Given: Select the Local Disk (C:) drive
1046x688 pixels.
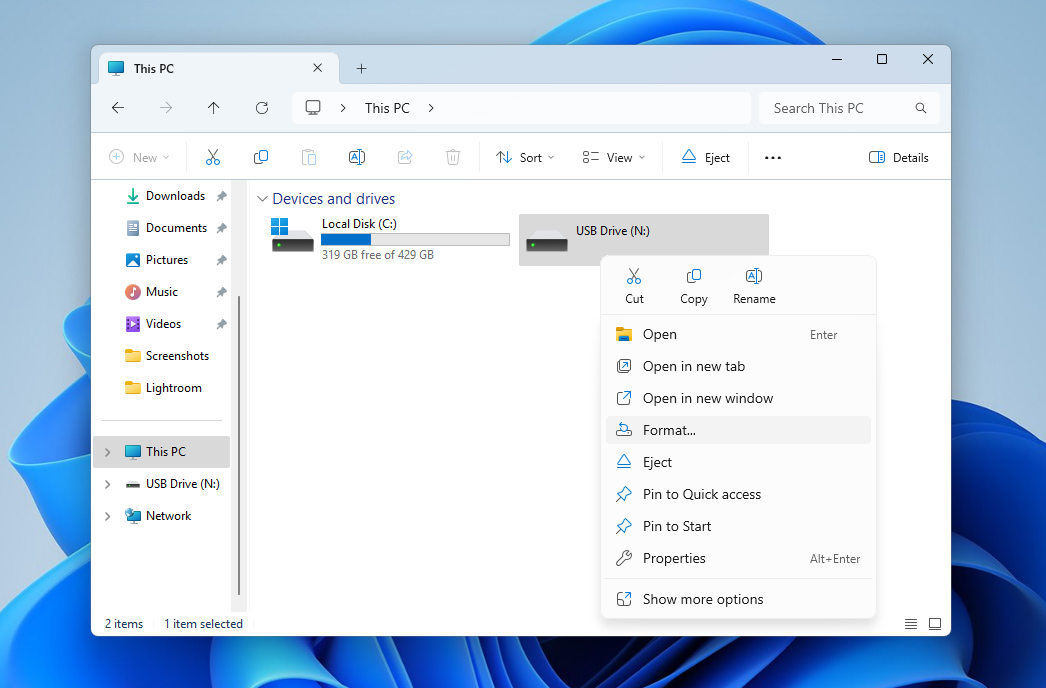Looking at the screenshot, I should [x=390, y=240].
